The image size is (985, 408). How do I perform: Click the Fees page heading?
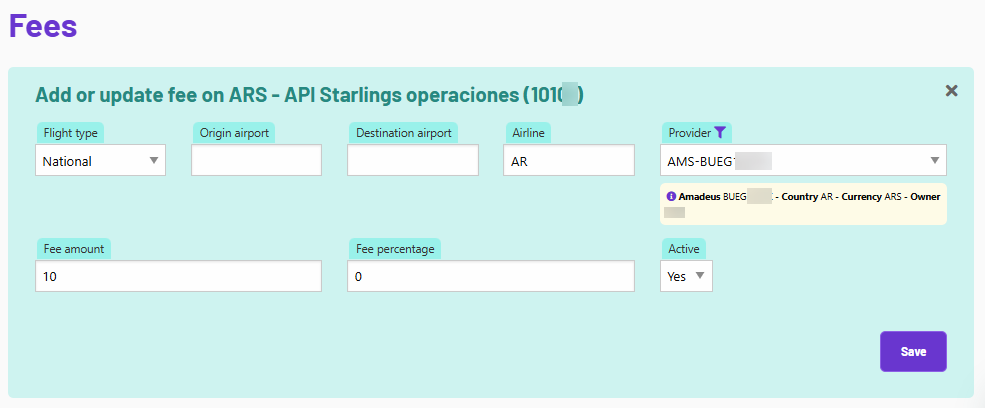(x=43, y=26)
